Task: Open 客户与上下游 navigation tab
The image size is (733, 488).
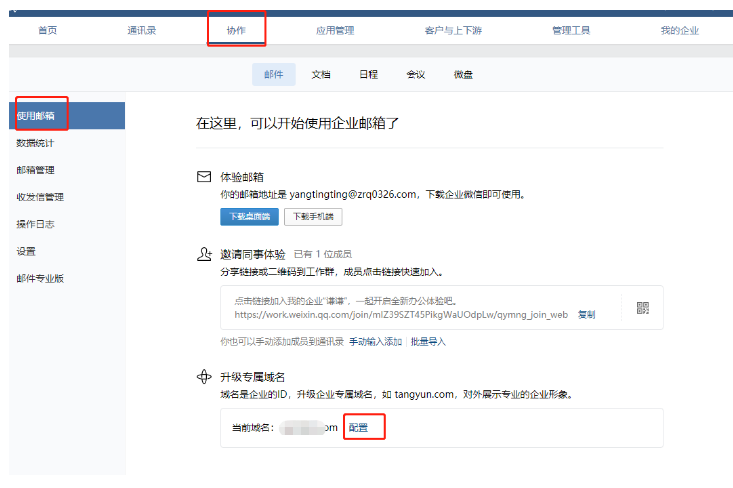Action: [x=452, y=30]
